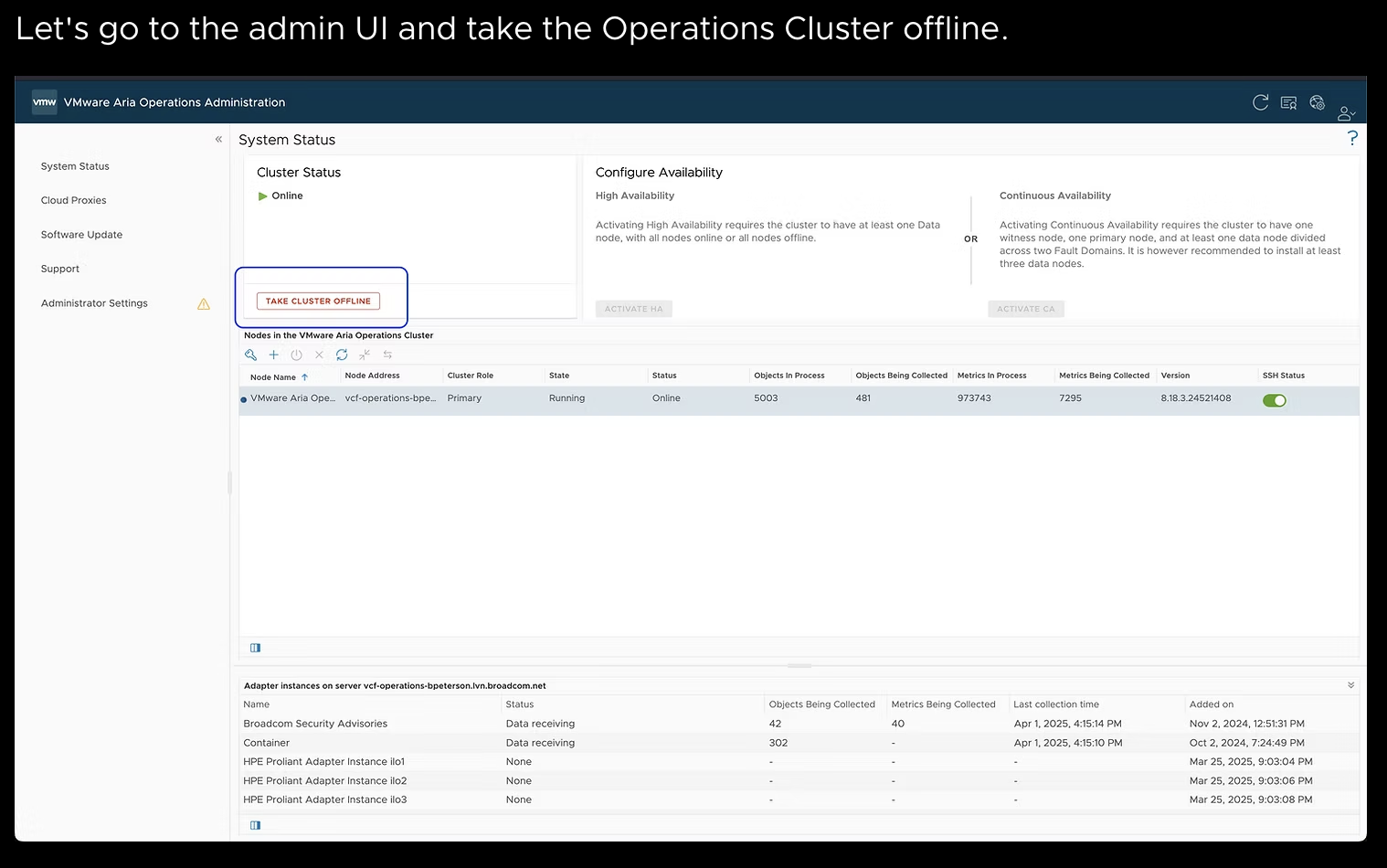This screenshot has width=1387, height=868.
Task: Click the plus icon to add a node
Action: [273, 355]
